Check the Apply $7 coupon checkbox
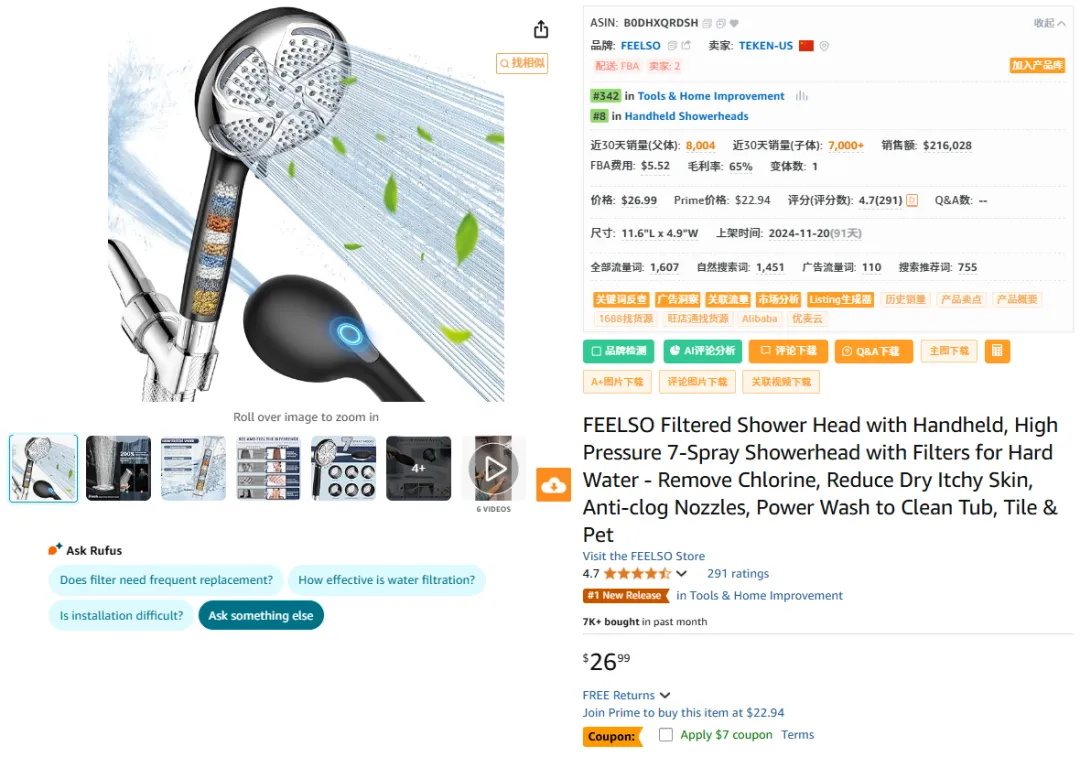This screenshot has height=757, width=1080. (665, 734)
